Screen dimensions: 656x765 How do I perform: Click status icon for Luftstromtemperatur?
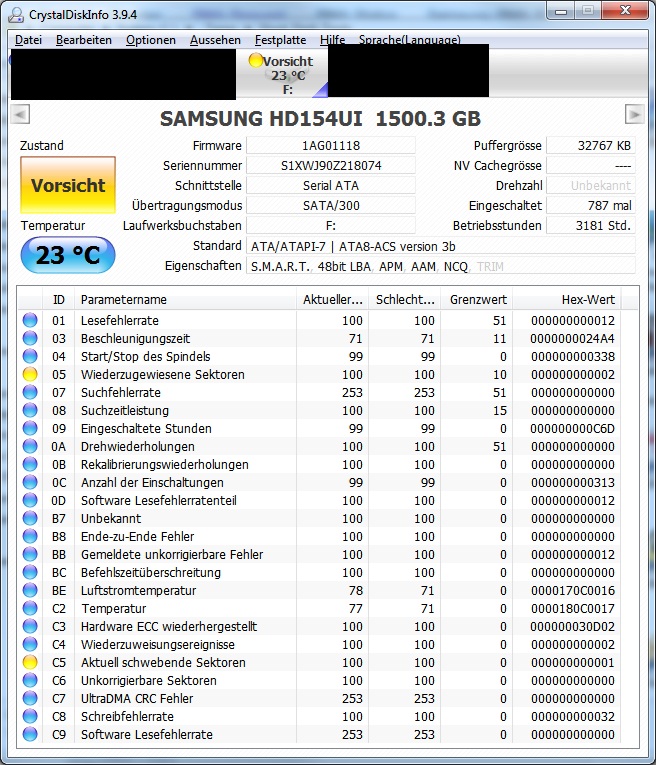(30, 590)
